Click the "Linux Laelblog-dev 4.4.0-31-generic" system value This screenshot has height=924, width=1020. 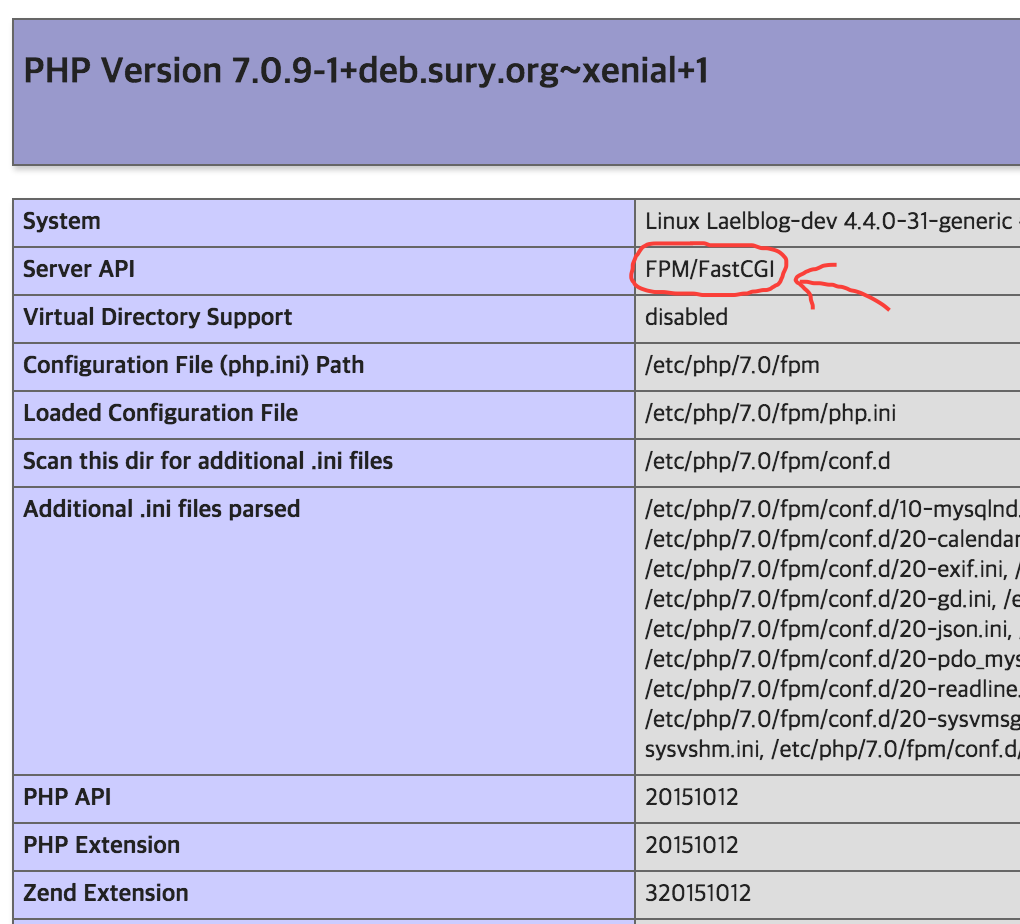coord(829,221)
